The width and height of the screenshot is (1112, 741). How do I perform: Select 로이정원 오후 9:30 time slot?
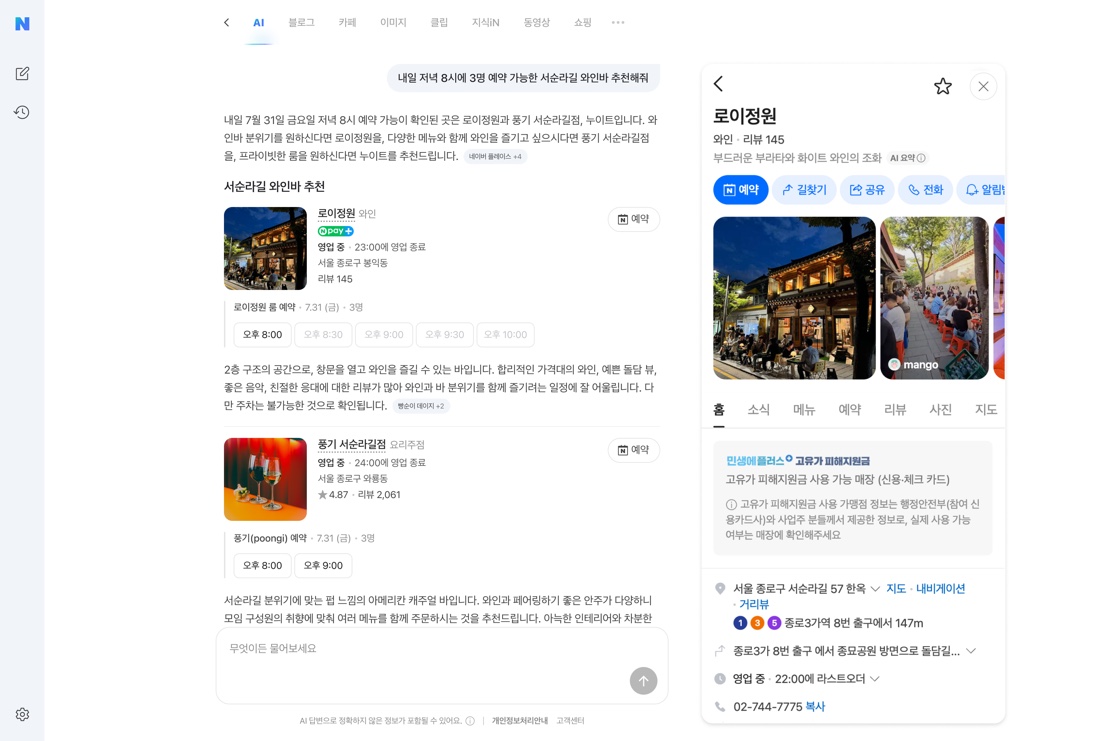pyautogui.click(x=445, y=335)
